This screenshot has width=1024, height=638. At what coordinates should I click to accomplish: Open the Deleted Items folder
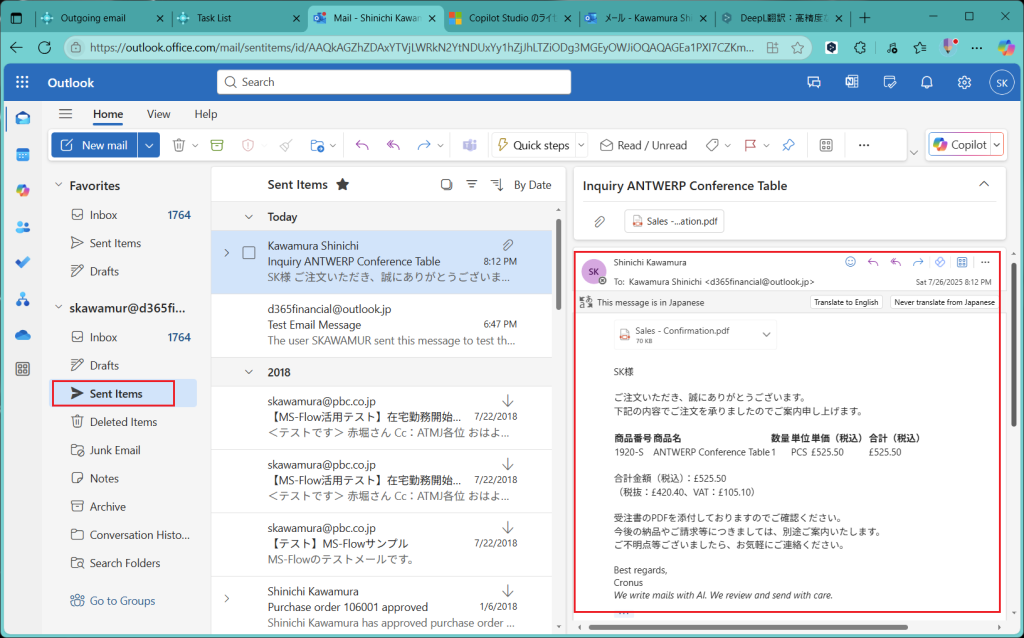123,422
